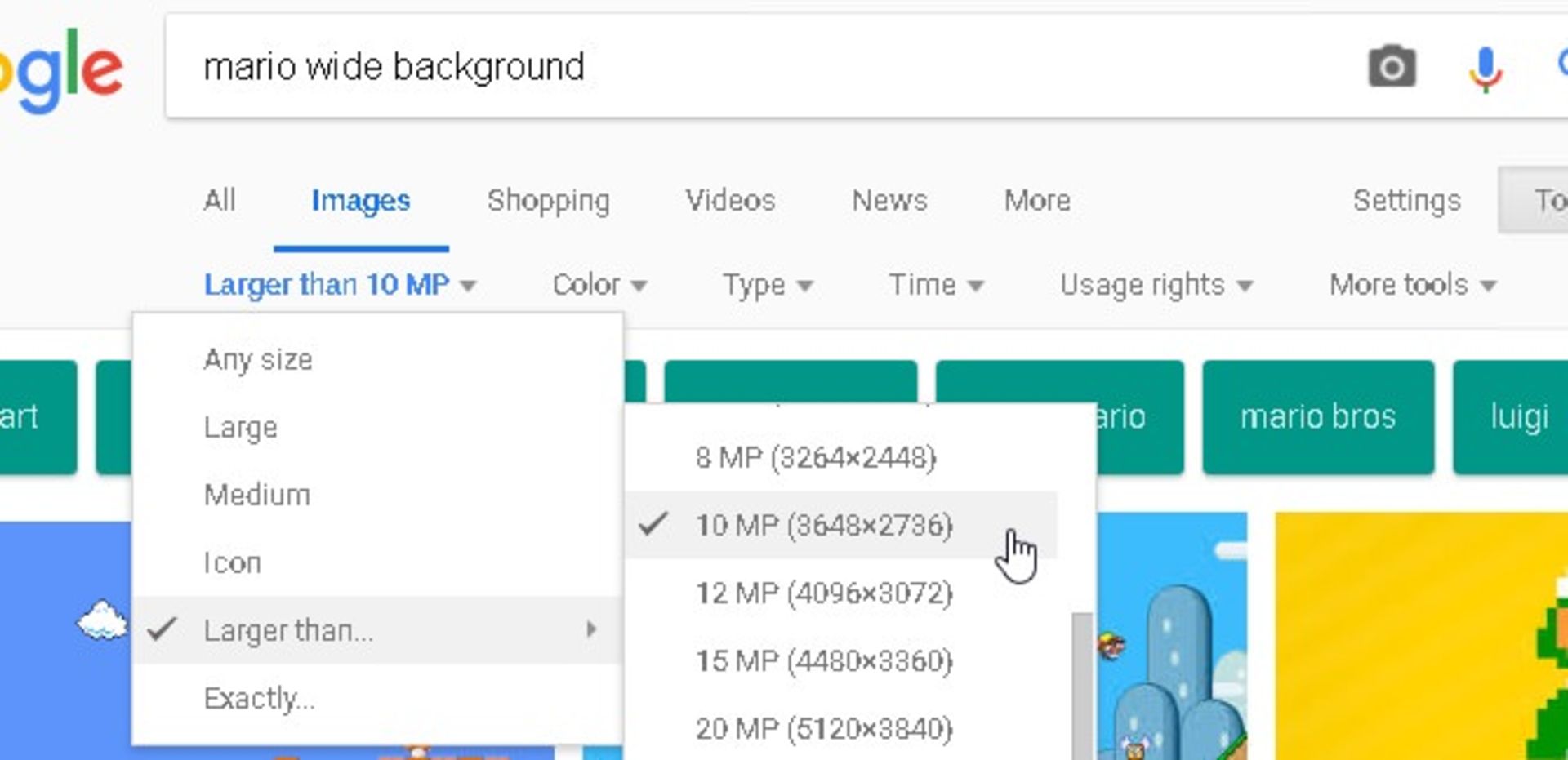
Task: Select the Images tab
Action: pos(361,201)
